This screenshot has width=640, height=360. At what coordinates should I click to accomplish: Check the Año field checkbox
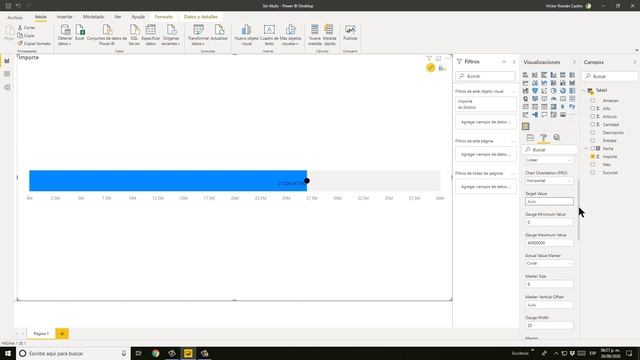point(593,109)
